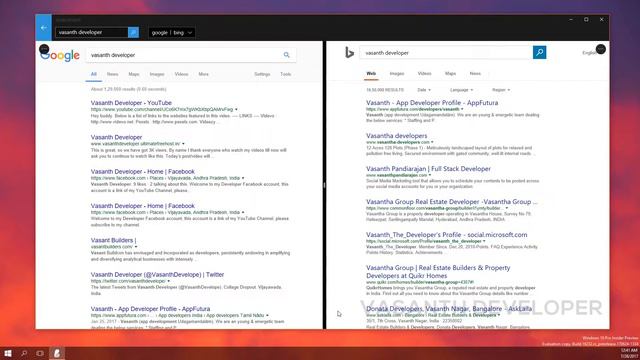Expand Bing Date filter dropdown
The image size is (640, 360).
[424, 90]
